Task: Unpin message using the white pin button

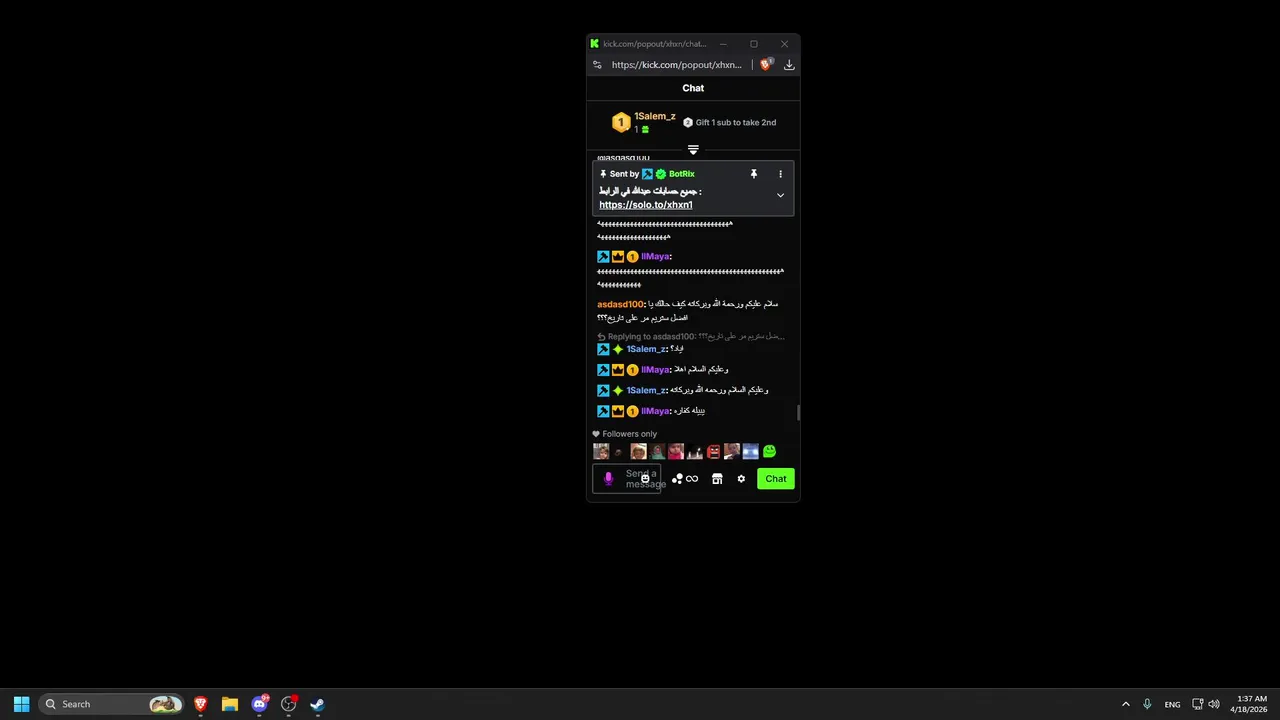Action: point(754,174)
